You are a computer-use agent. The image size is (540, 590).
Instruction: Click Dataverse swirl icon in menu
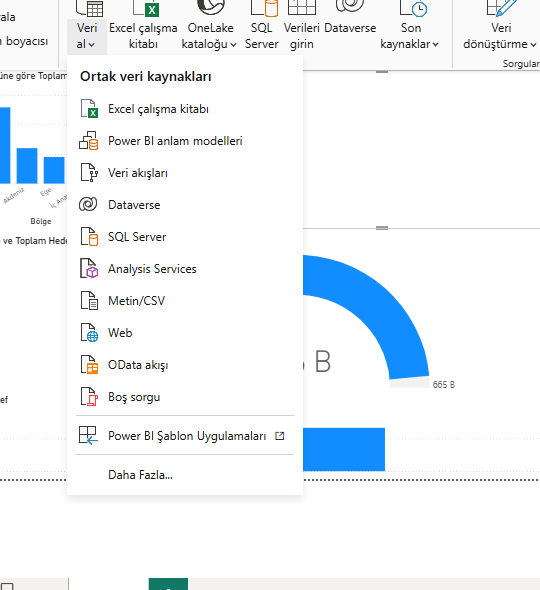[x=88, y=205]
